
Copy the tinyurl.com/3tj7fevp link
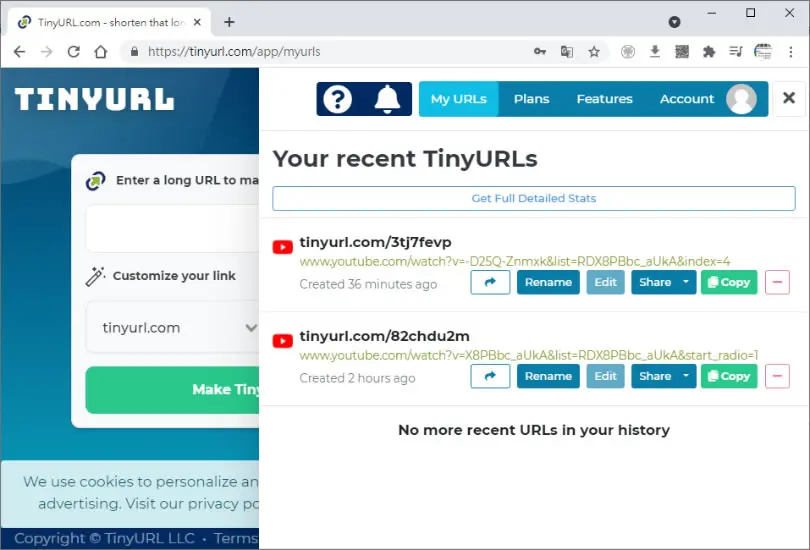pyautogui.click(x=729, y=282)
